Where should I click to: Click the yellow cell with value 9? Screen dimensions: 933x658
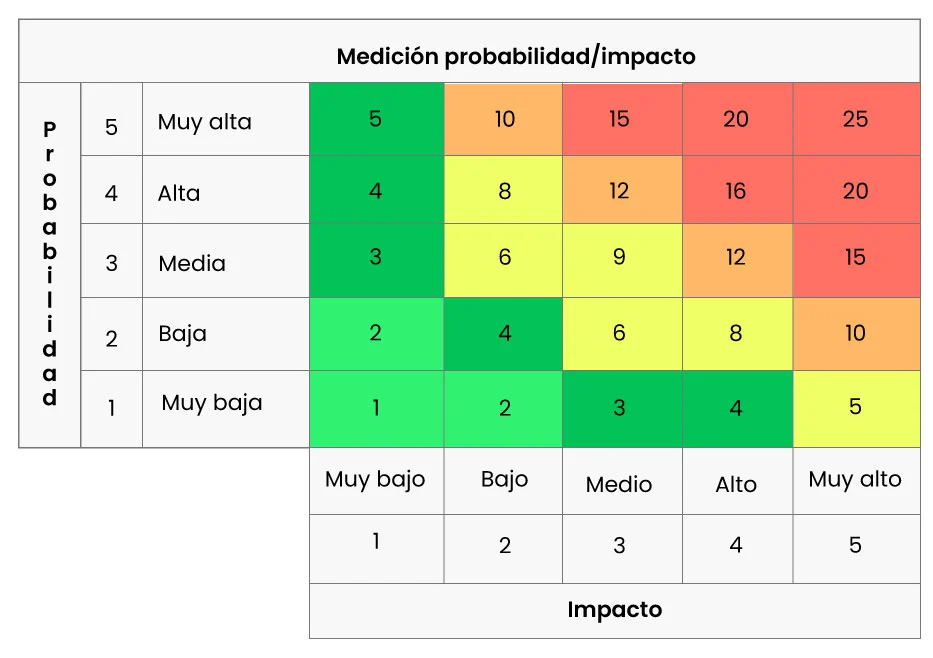tap(619, 258)
